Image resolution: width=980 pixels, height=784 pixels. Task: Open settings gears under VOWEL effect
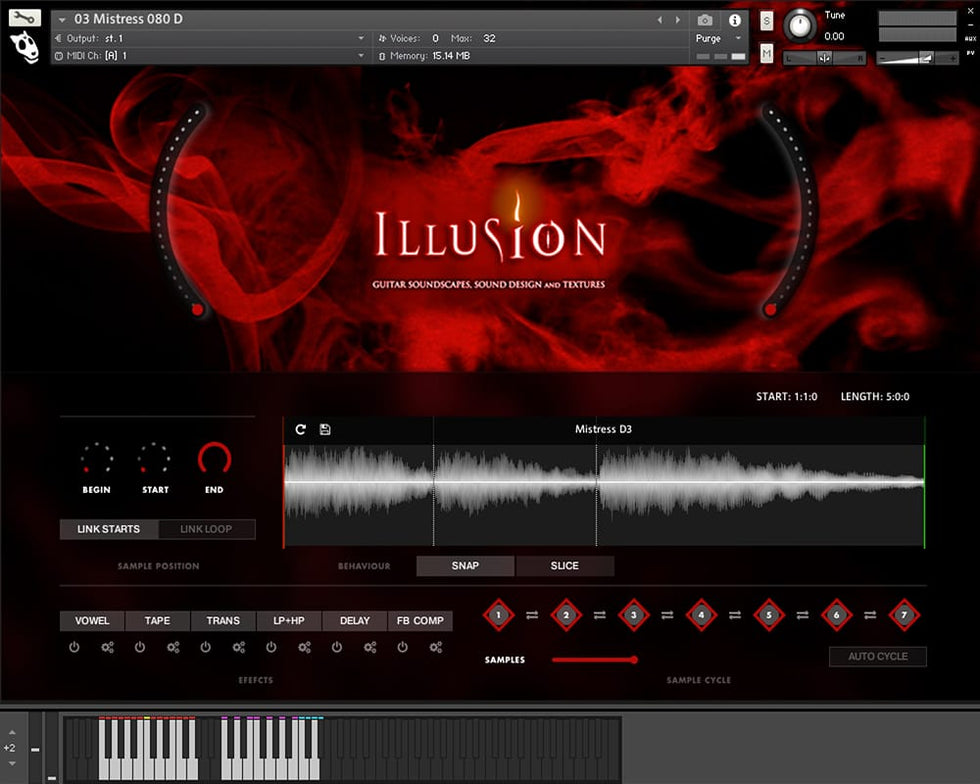107,647
